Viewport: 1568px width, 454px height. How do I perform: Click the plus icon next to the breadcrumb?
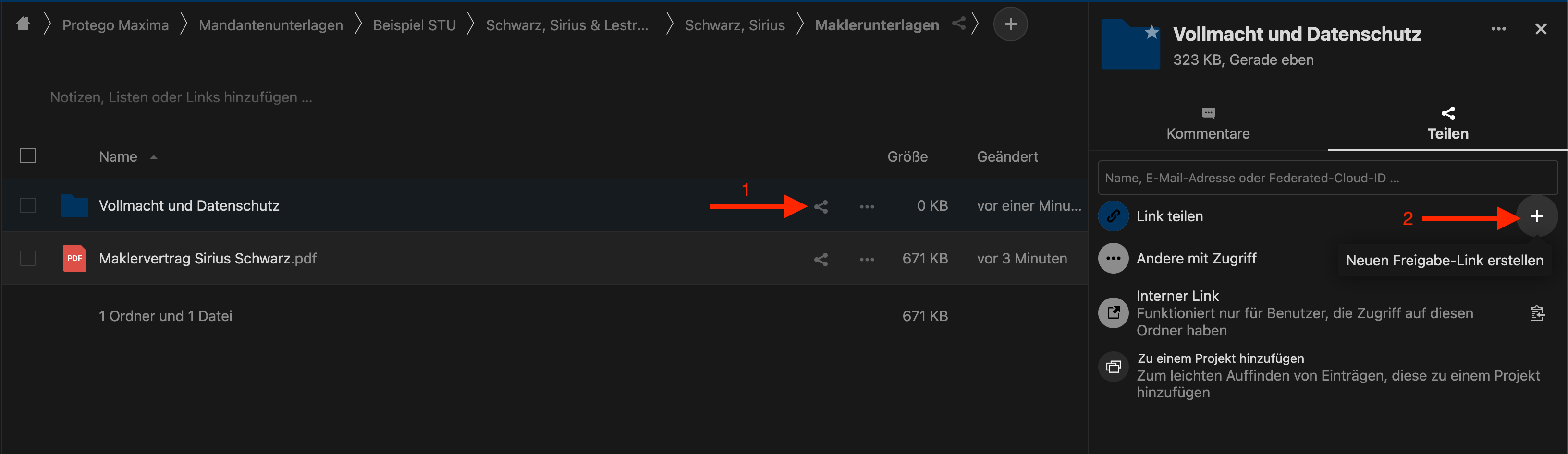click(x=1010, y=24)
